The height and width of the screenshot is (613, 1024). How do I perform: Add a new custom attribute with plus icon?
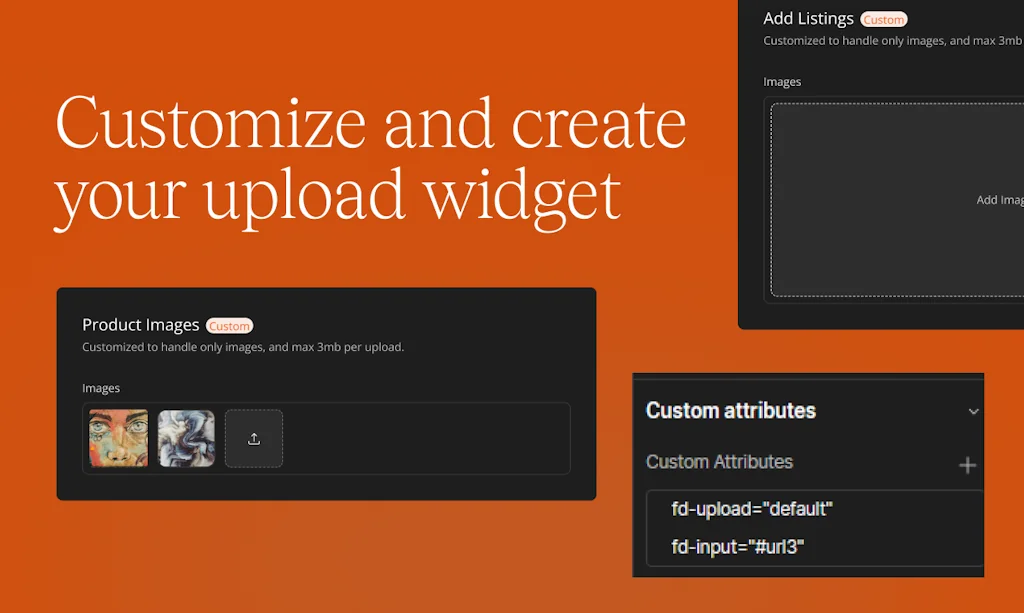[x=967, y=465]
